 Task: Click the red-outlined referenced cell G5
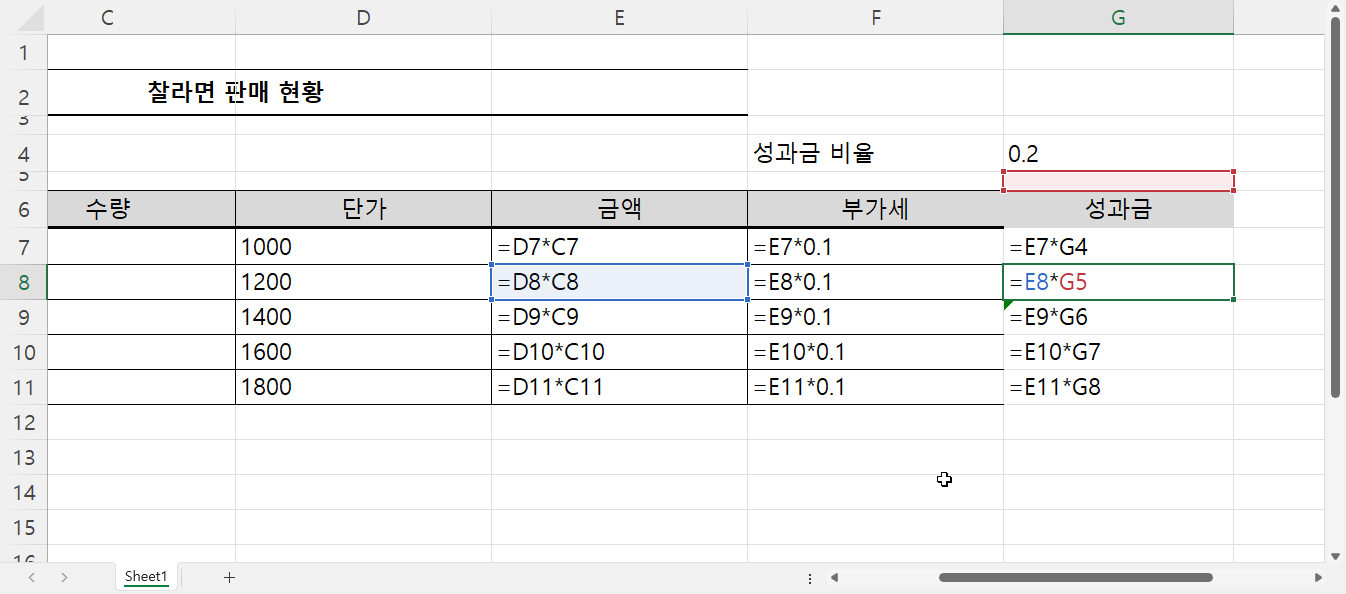tap(1118, 181)
